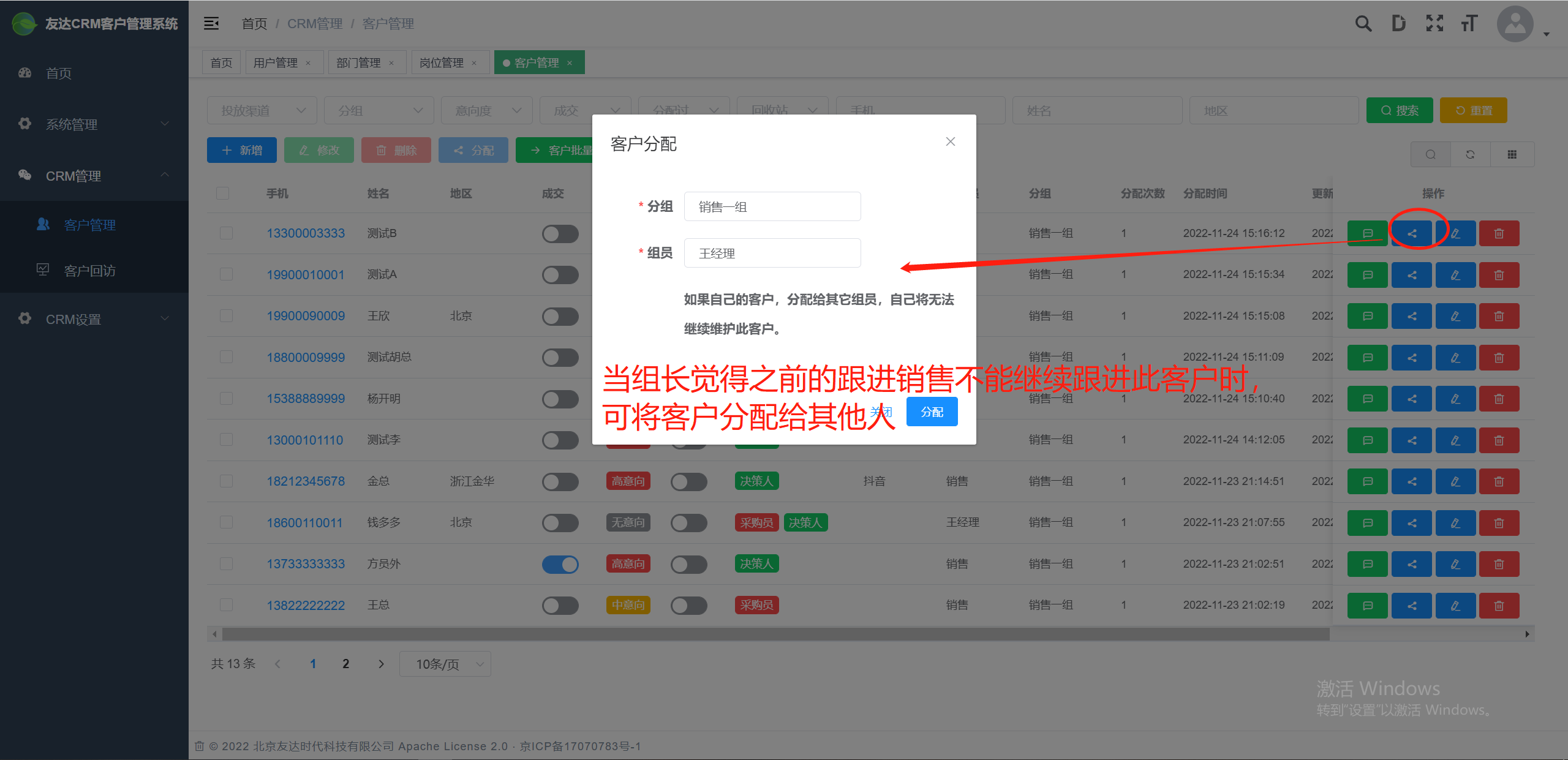The width and height of the screenshot is (1568, 760).
Task: Click the blue 分配 confirm button in dialog
Action: [932, 412]
